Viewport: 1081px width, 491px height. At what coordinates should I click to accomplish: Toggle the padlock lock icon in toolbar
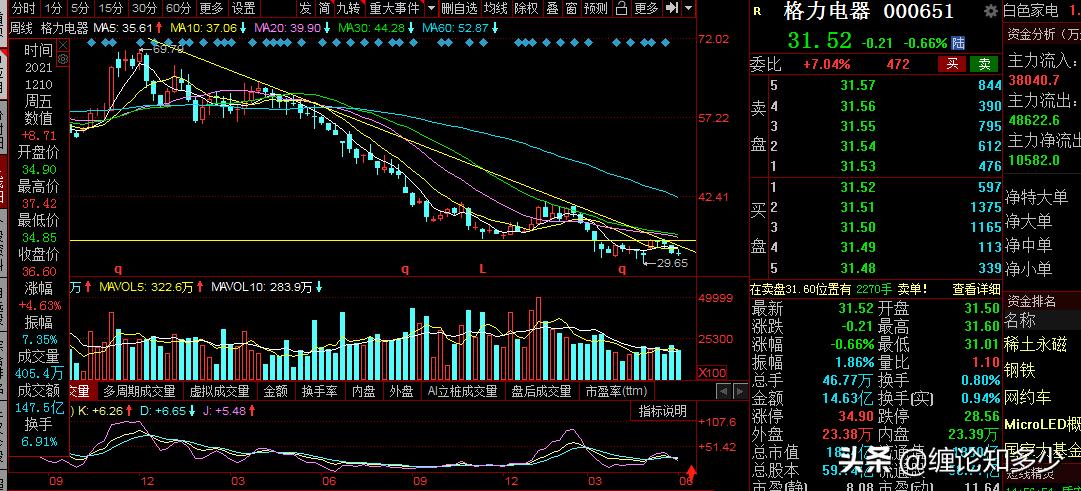pyautogui.click(x=622, y=8)
